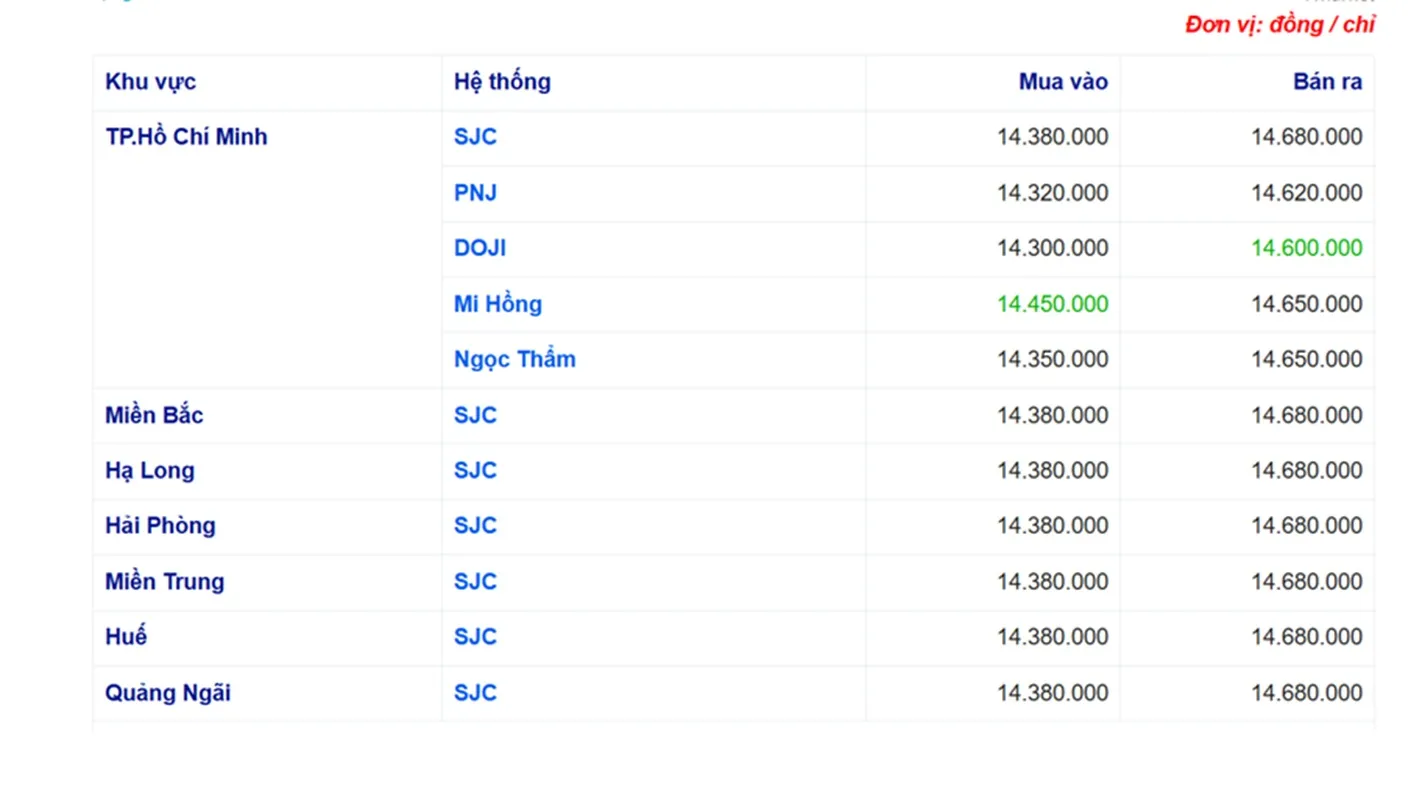Select the green Mi Hồng buy price 14.450.000
Screen dimensions: 1425x800
[1052, 304]
